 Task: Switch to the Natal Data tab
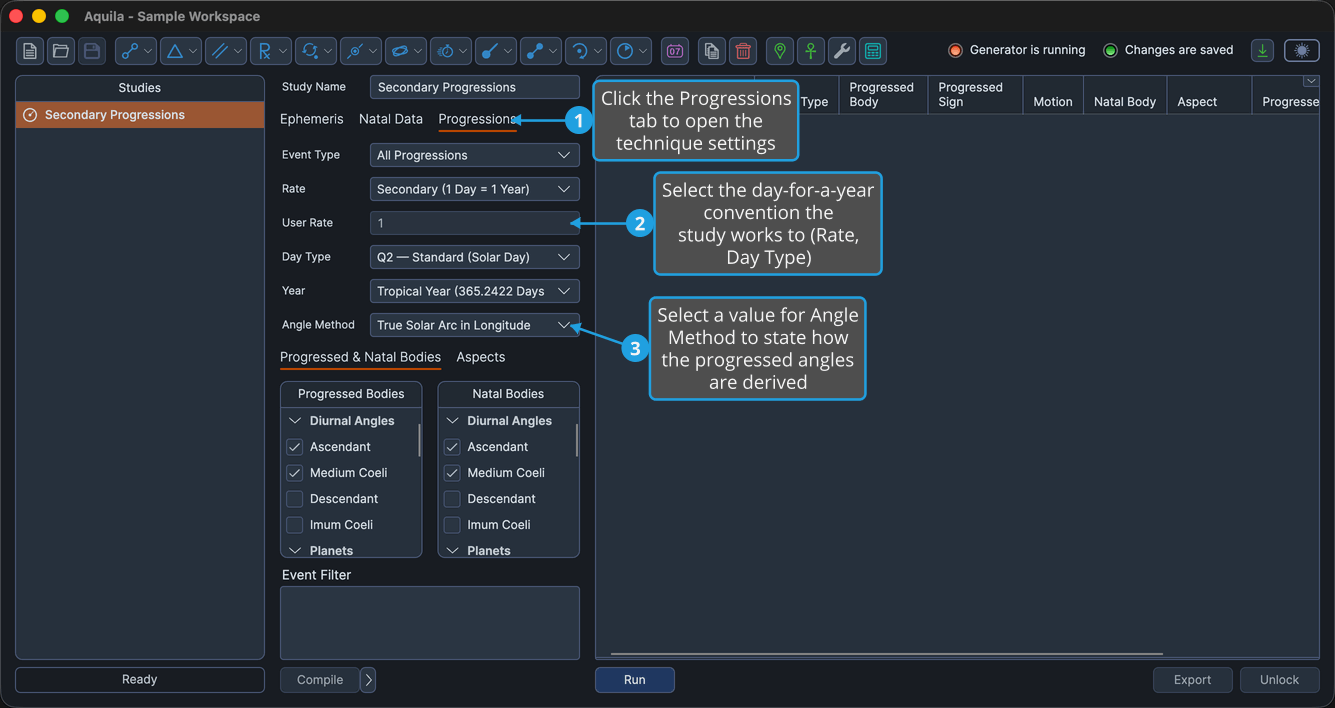(391, 119)
